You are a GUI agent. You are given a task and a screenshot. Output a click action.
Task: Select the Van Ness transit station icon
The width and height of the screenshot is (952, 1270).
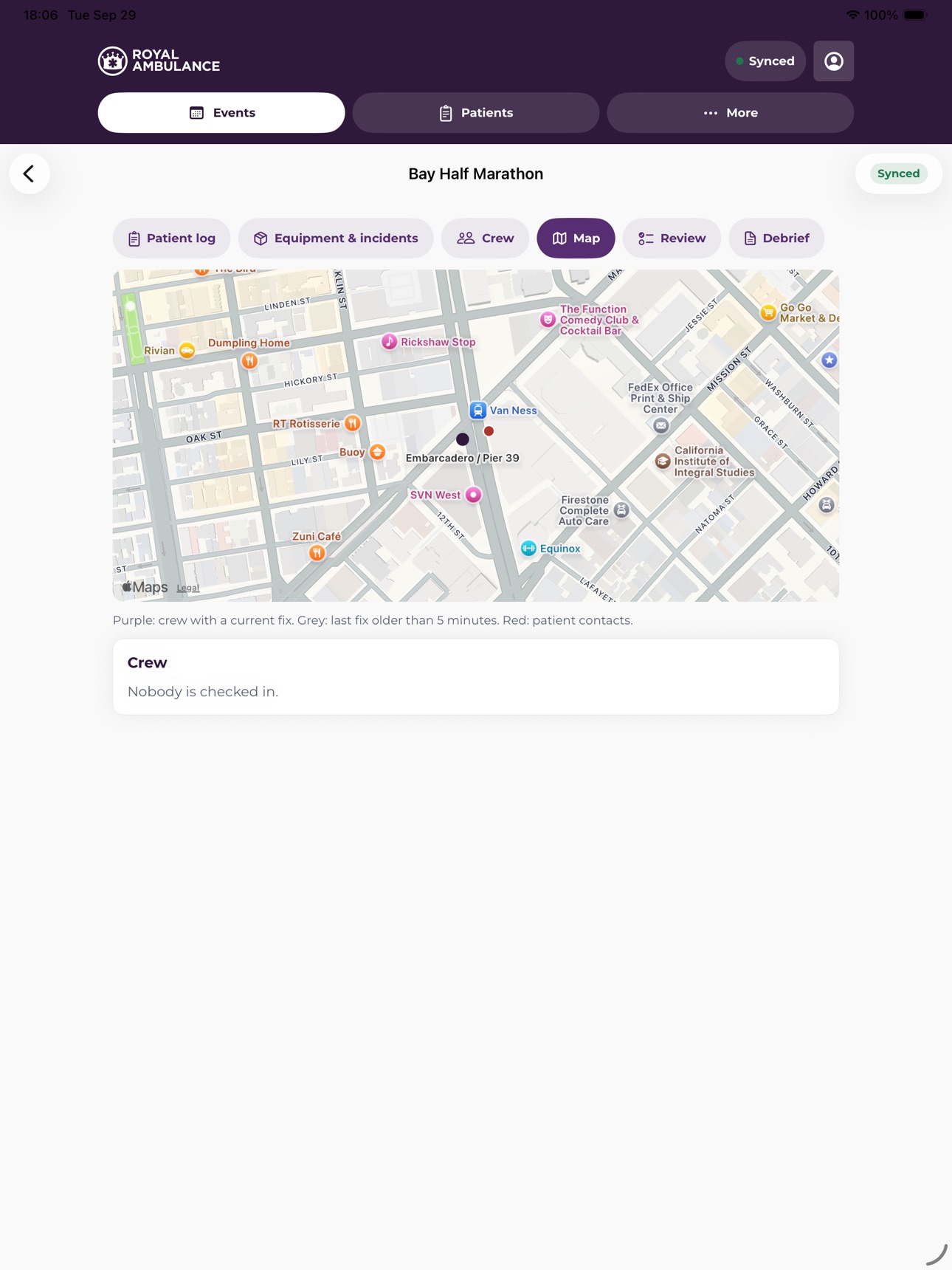pyautogui.click(x=477, y=411)
